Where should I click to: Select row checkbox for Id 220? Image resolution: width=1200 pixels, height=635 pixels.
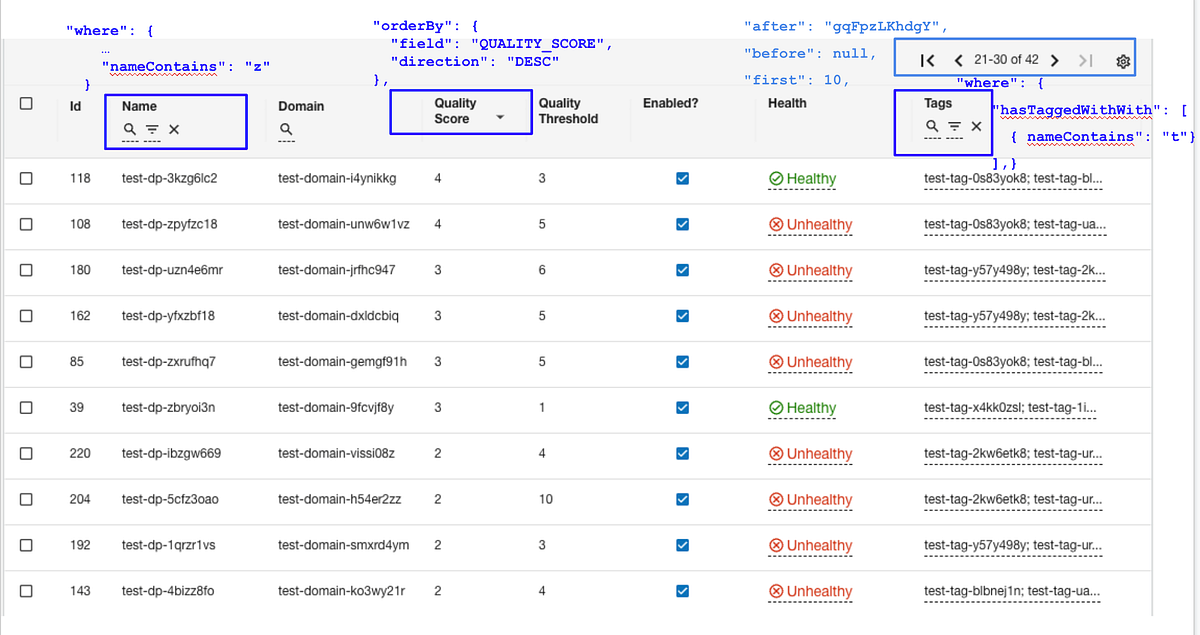[26, 453]
